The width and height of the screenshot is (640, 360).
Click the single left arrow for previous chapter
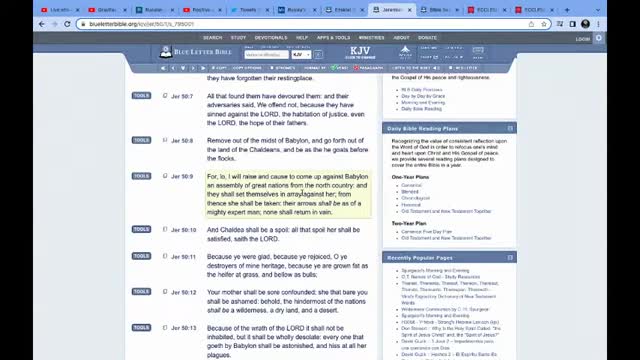(173, 68)
